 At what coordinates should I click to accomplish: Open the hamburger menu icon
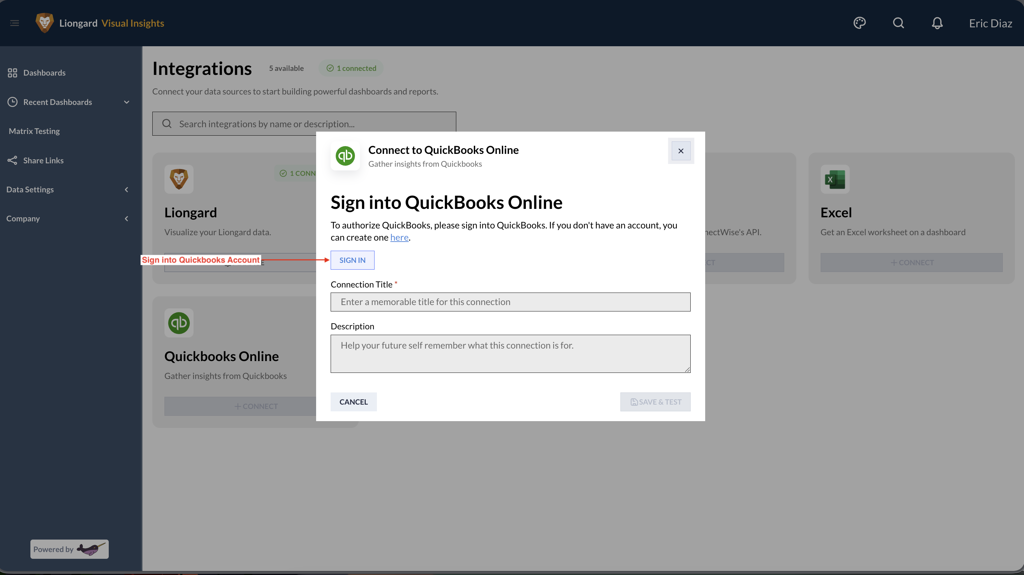pyautogui.click(x=14, y=23)
